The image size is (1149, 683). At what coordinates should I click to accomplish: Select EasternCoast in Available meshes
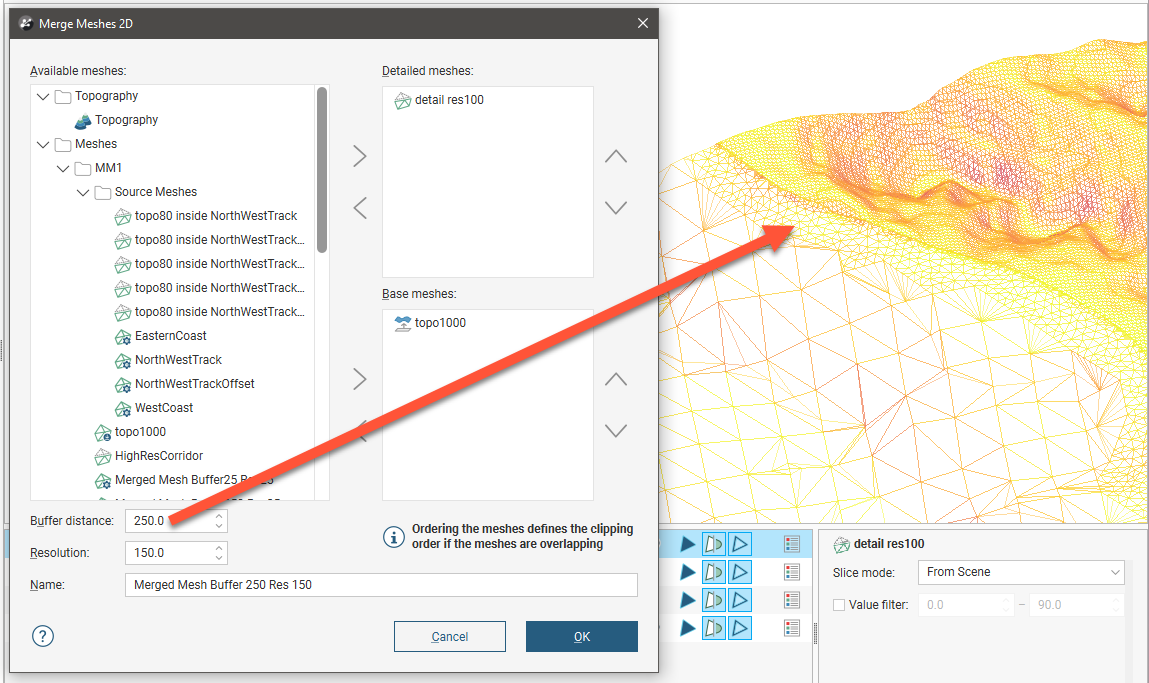coord(170,336)
